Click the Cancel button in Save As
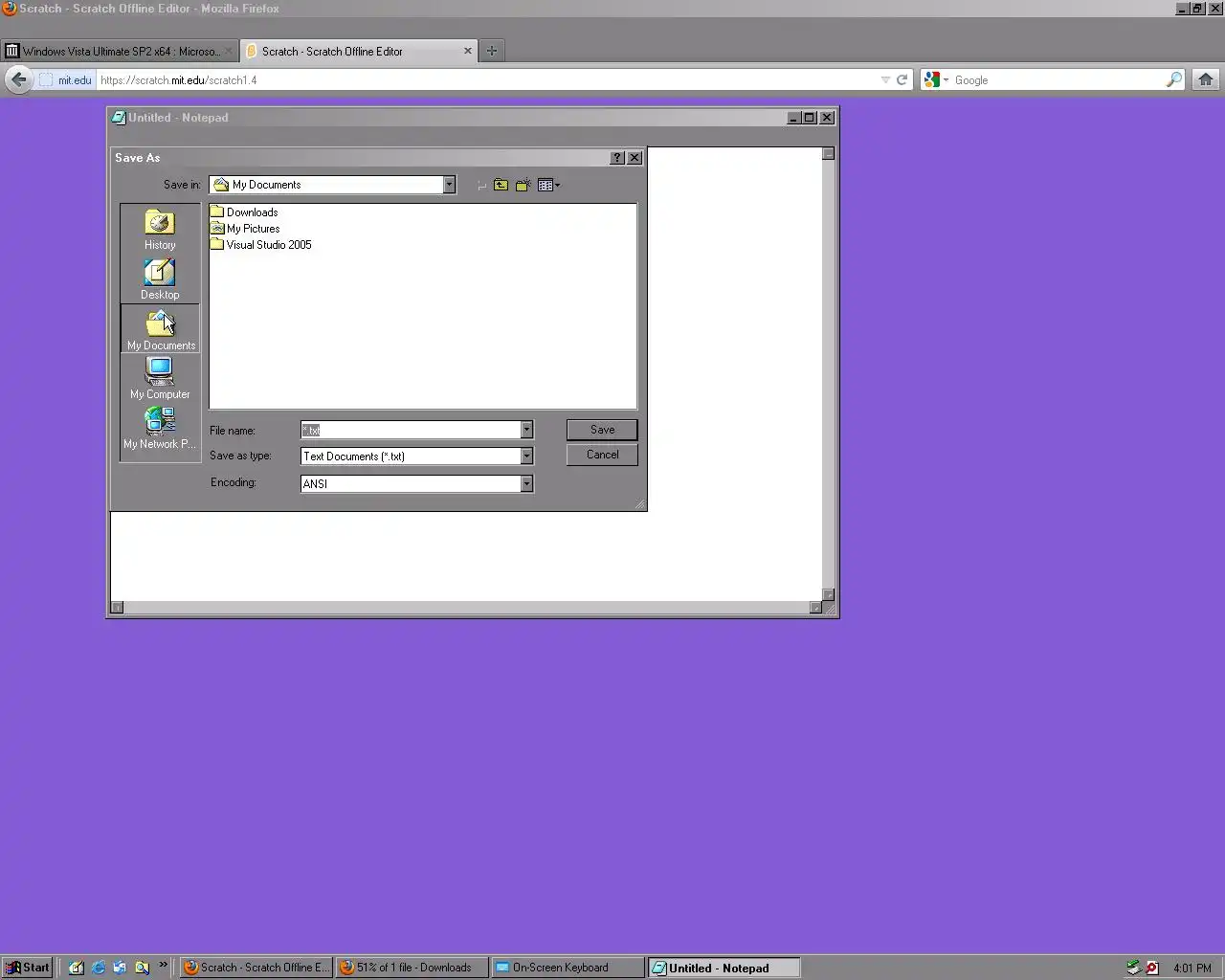Viewport: 1225px width, 980px height. (x=602, y=455)
